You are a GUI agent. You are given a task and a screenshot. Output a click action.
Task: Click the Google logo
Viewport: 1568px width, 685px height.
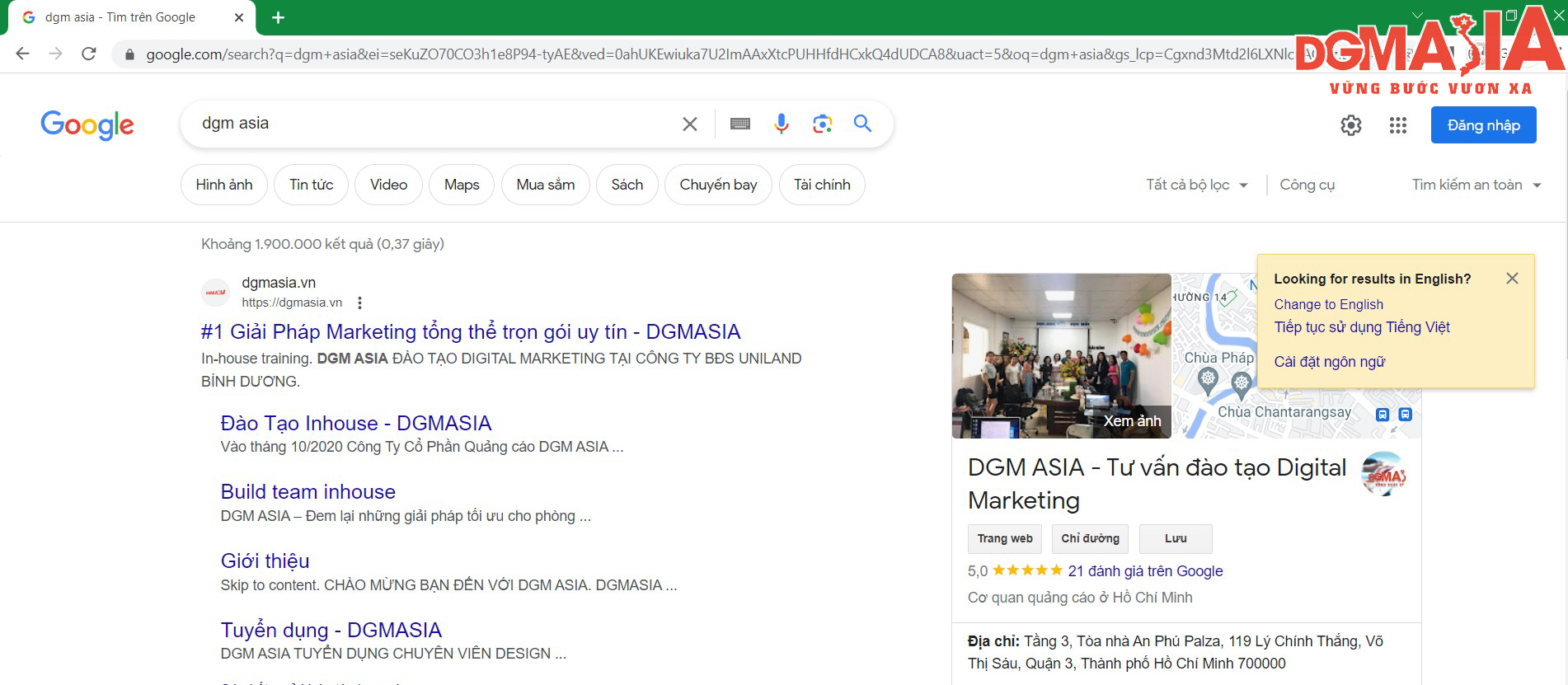coord(87,124)
